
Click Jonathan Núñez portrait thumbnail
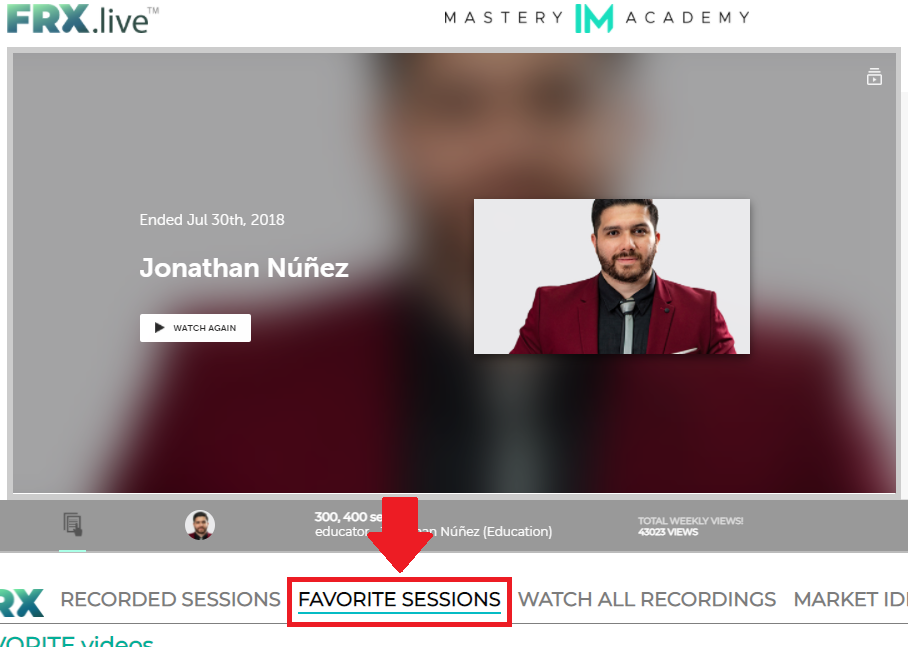612,276
